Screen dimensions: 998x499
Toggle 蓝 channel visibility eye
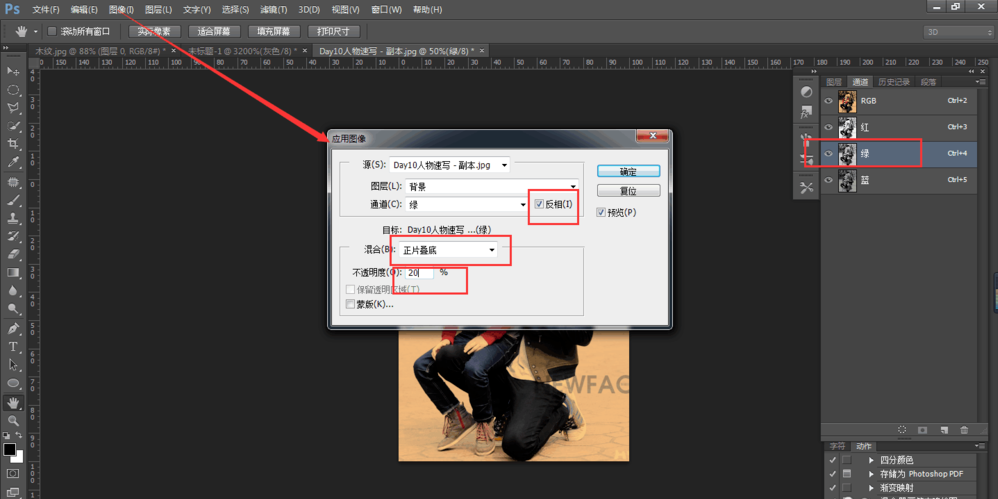[828, 180]
